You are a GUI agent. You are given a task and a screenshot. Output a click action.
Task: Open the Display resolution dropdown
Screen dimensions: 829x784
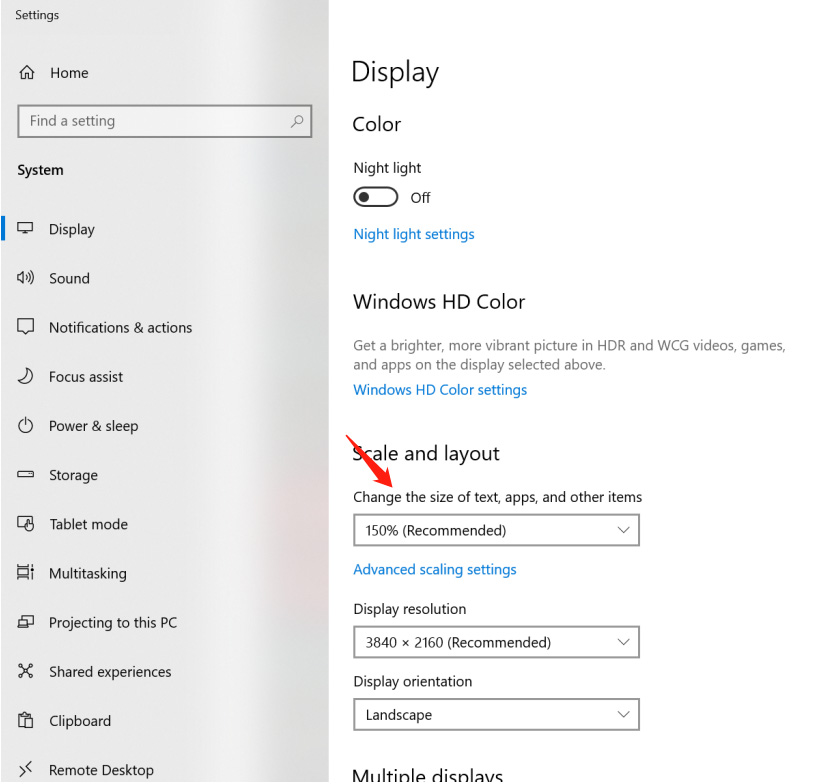(496, 642)
